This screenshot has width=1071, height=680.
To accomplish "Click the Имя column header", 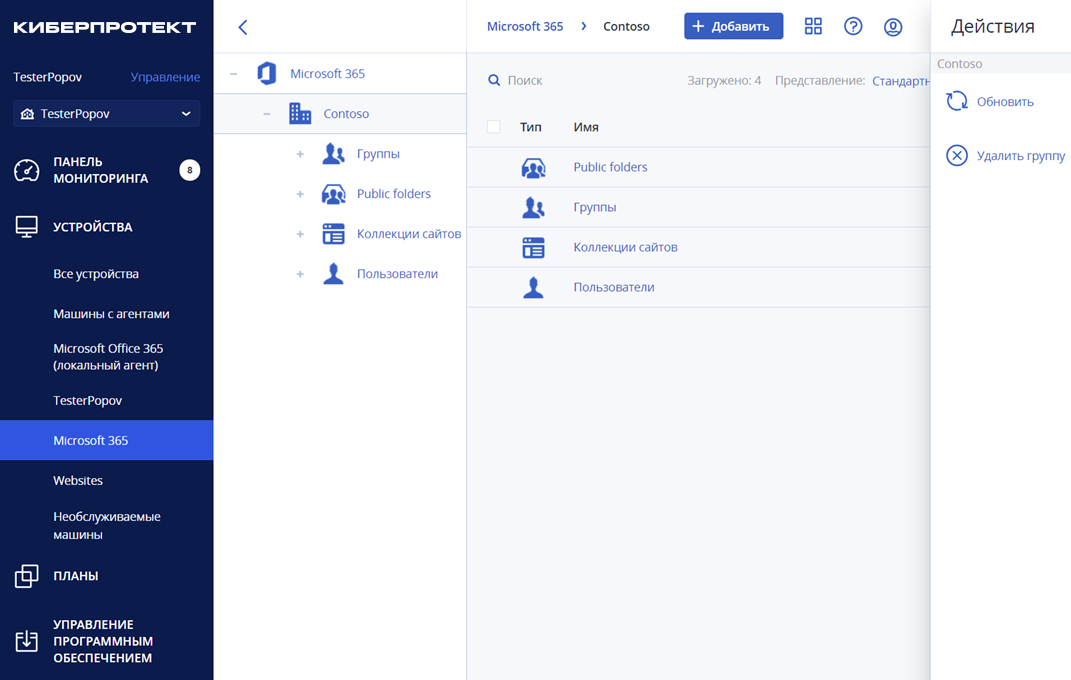I will click(586, 127).
